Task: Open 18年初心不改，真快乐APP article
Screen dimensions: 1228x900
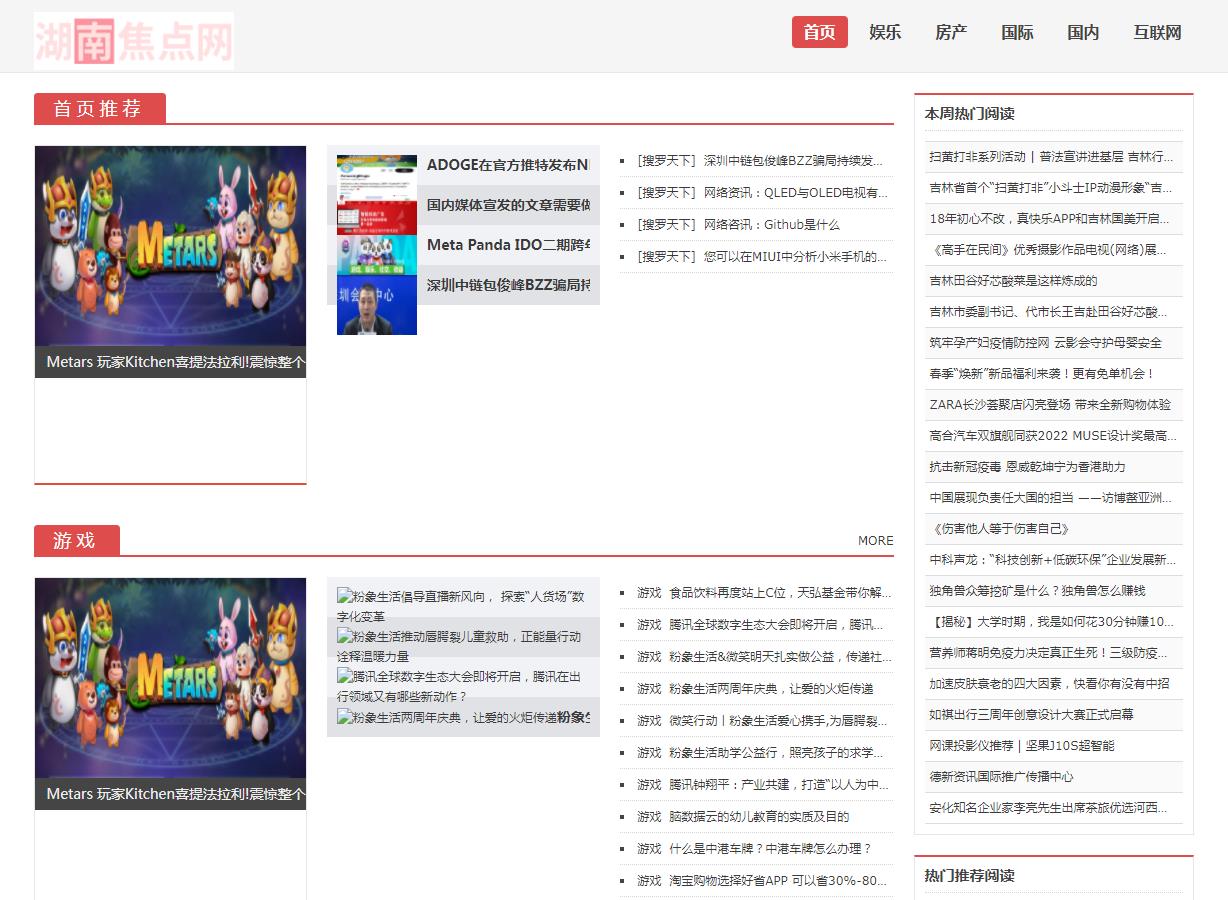Action: click(1049, 218)
